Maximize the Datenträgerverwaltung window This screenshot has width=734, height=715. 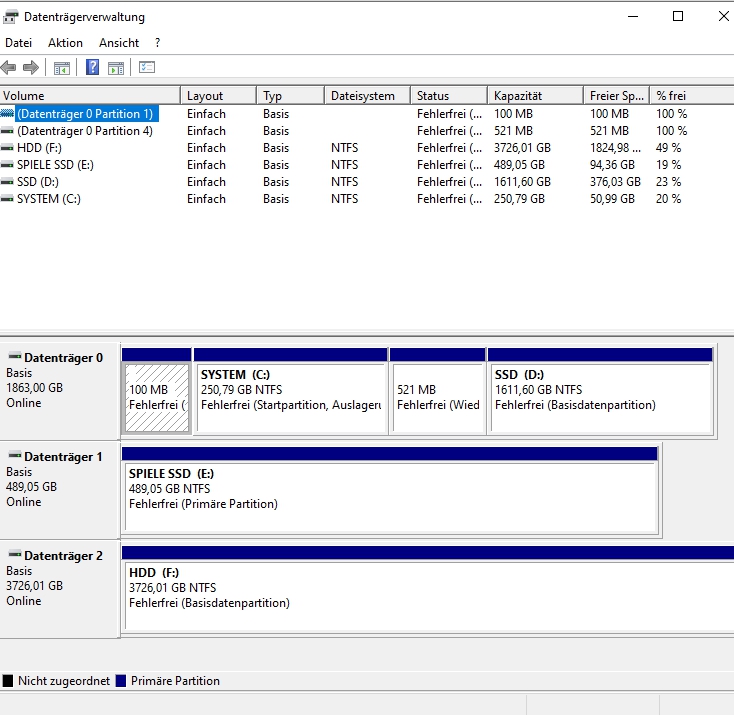678,16
